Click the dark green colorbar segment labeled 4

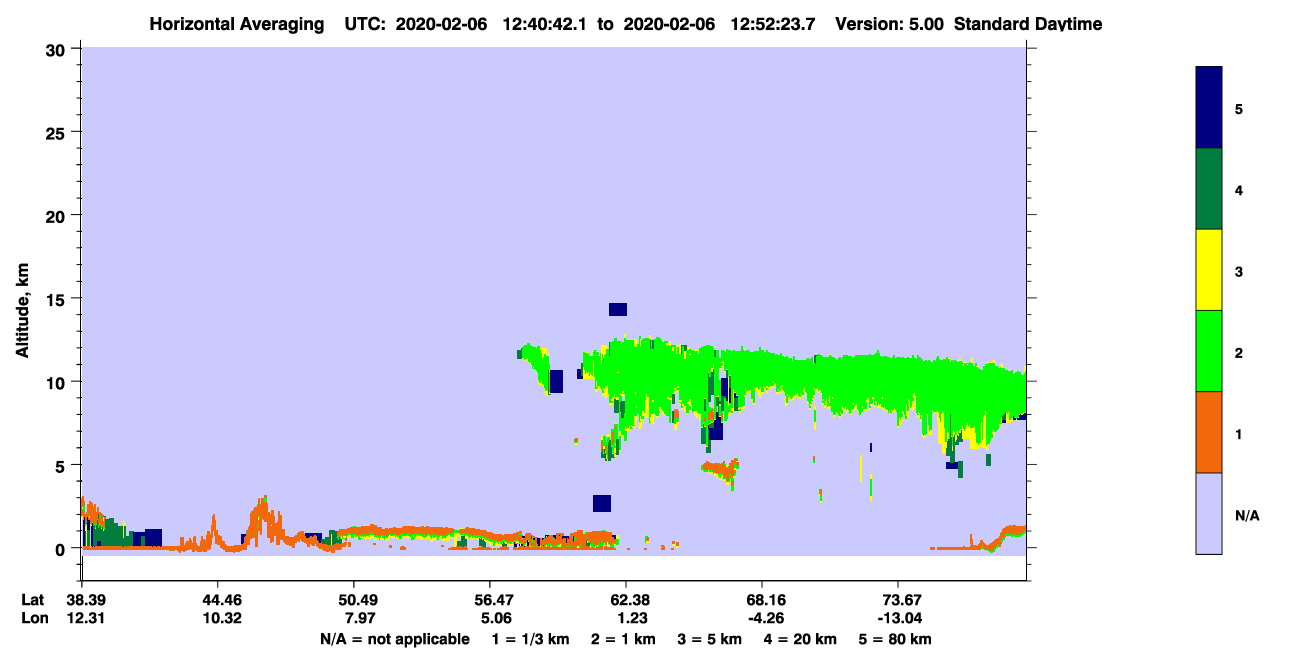[x=1209, y=189]
